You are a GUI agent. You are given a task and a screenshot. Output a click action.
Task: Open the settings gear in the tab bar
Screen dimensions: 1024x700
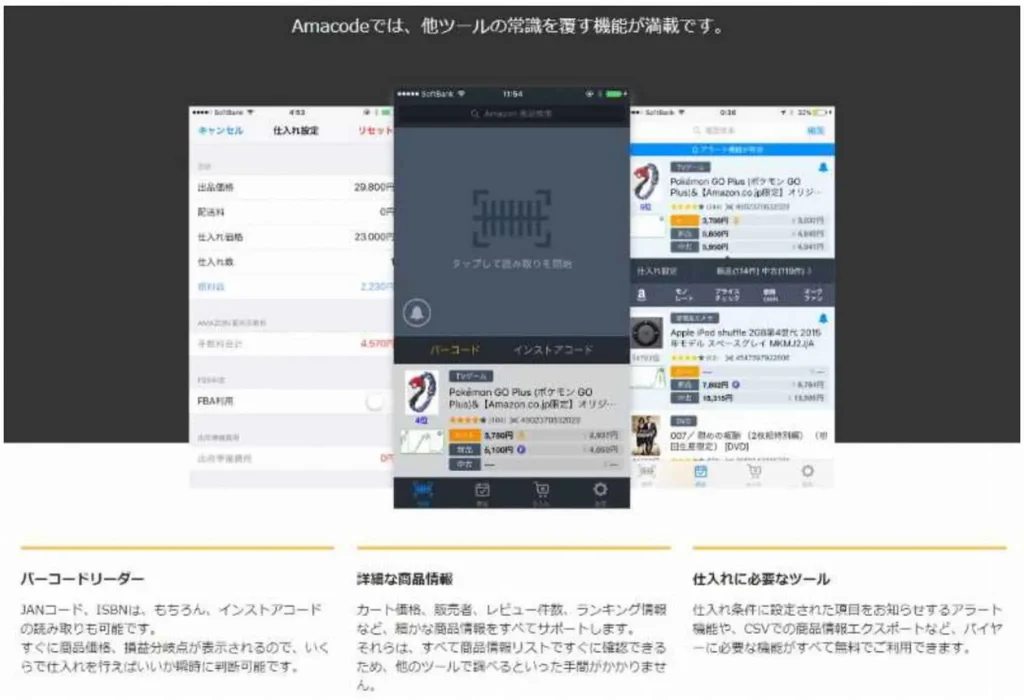[x=600, y=491]
